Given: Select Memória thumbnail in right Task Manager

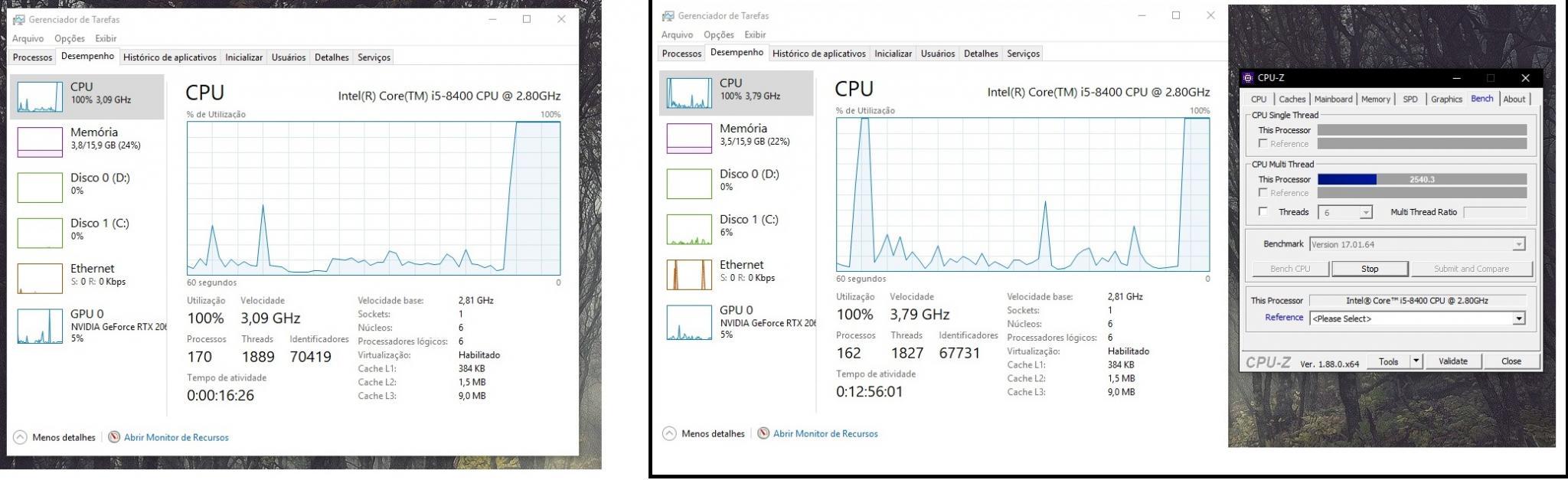Looking at the screenshot, I should pos(689,139).
